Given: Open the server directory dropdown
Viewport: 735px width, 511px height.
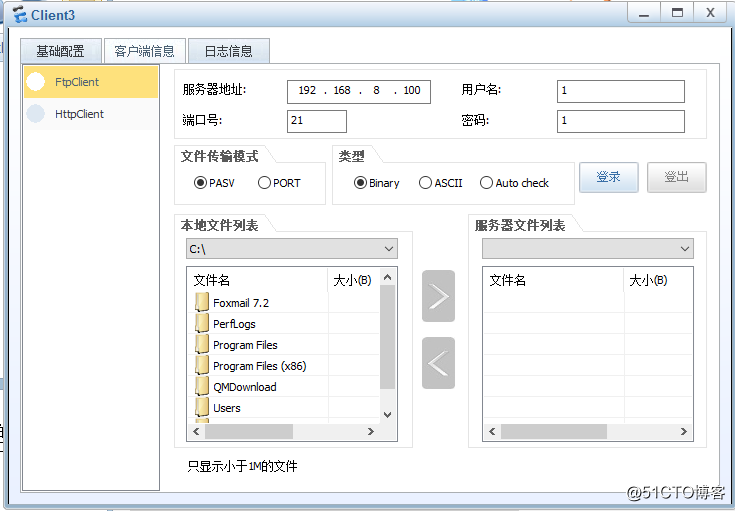Looking at the screenshot, I should pyautogui.click(x=587, y=248).
